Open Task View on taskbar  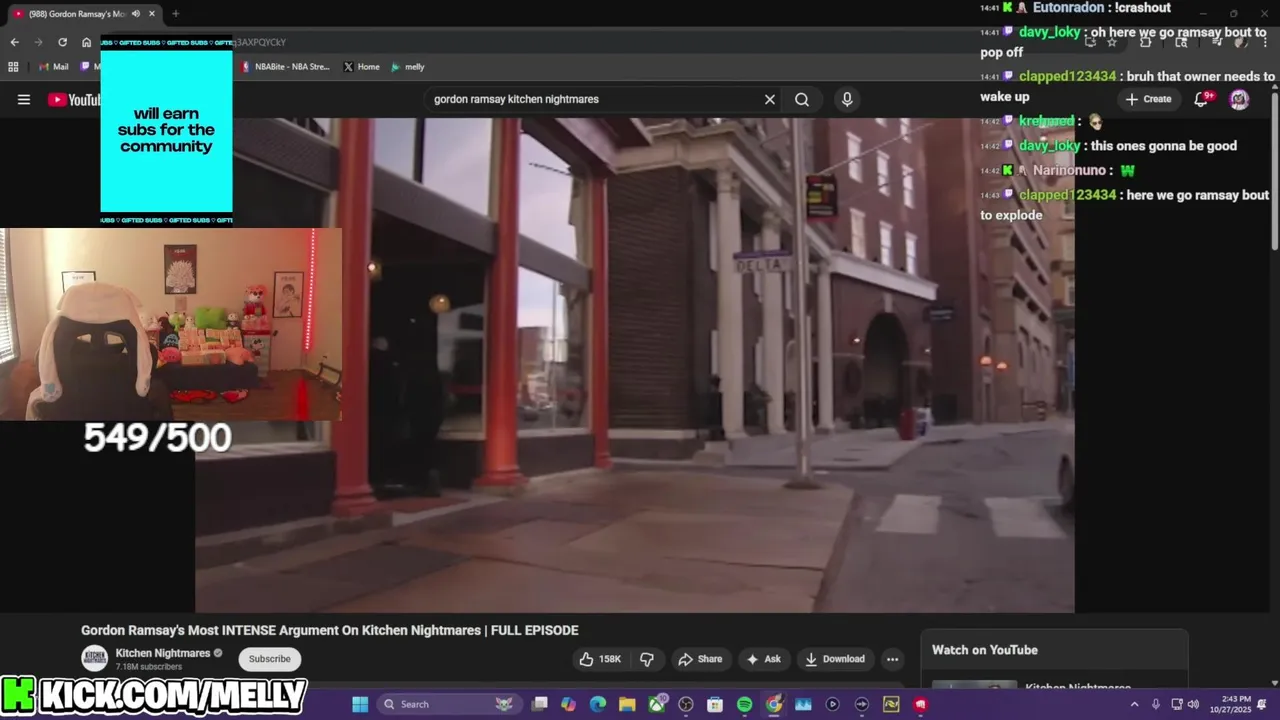540,704
